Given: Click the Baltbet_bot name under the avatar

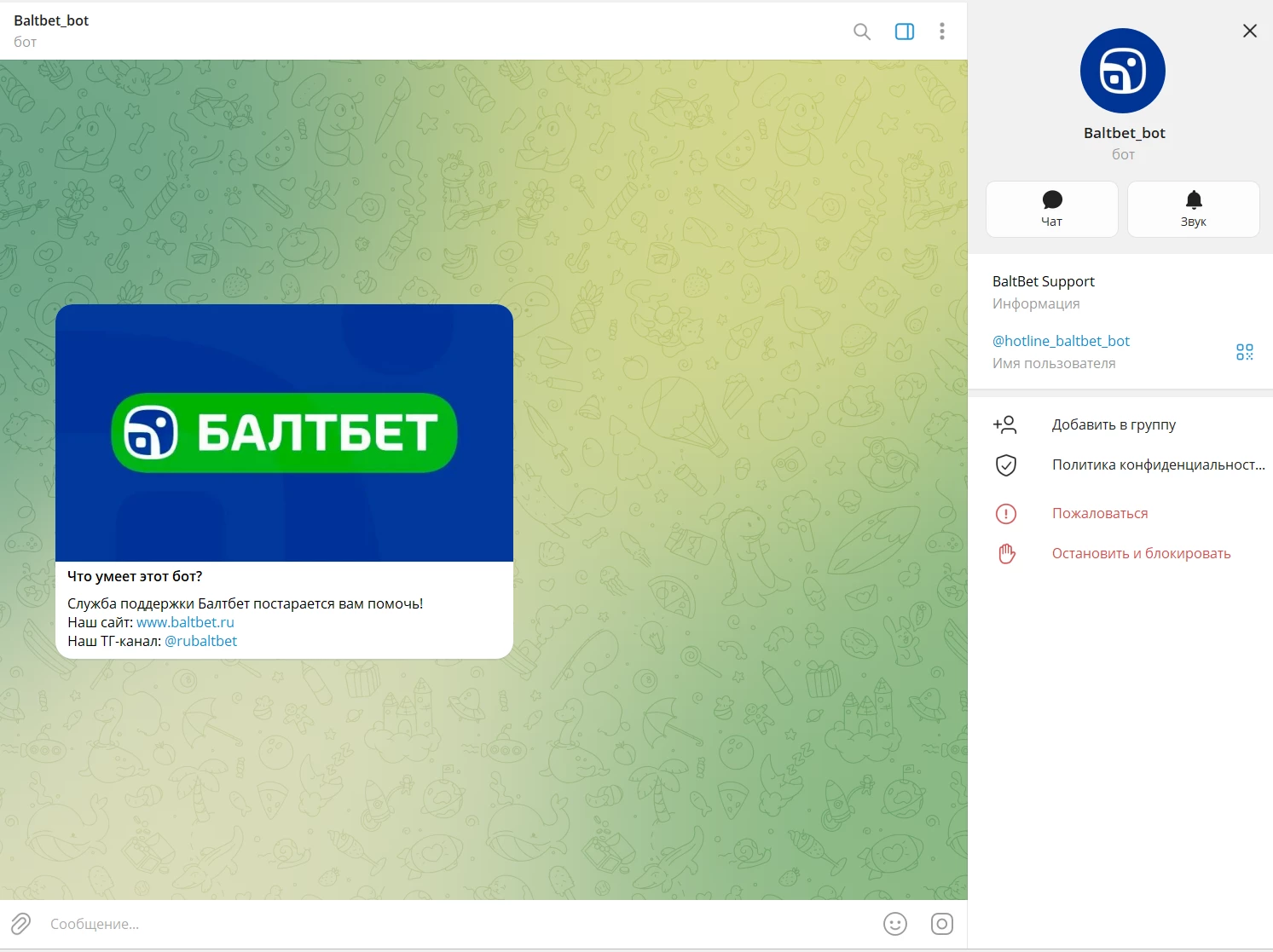Looking at the screenshot, I should point(1124,133).
